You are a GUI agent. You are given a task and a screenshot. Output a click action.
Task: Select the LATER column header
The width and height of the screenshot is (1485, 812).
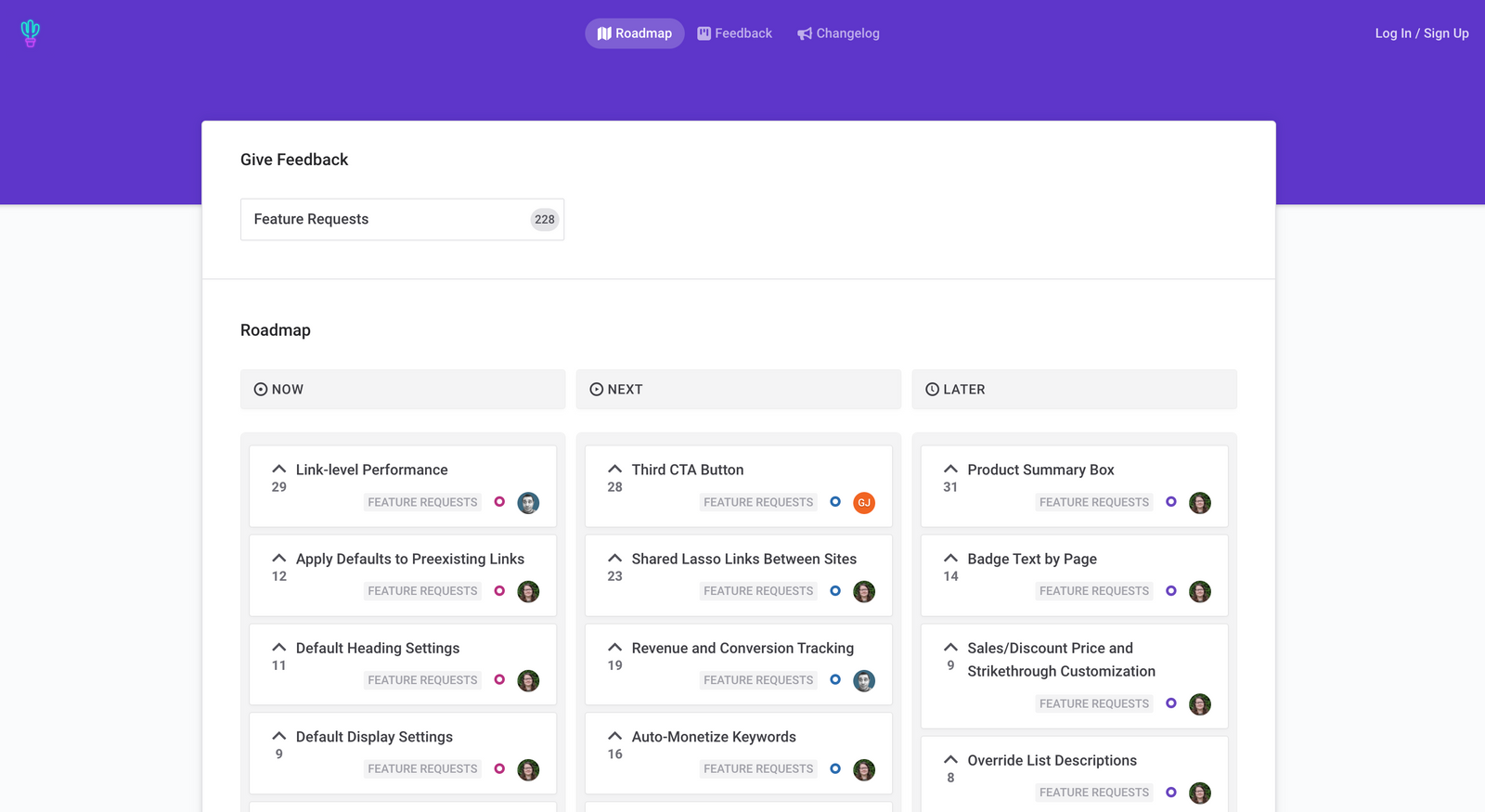point(1075,390)
